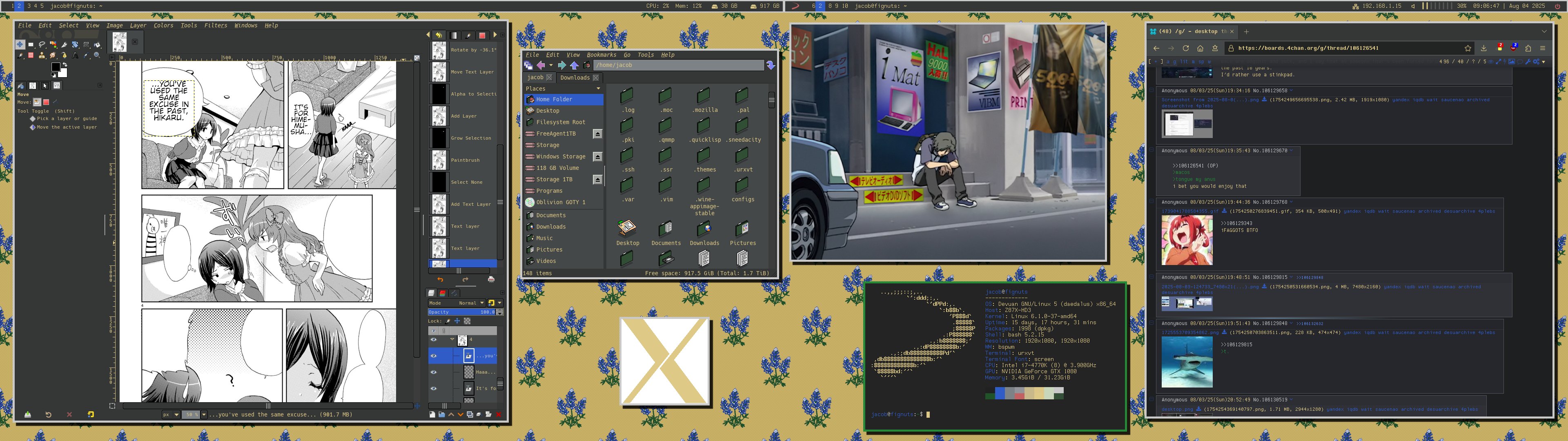This screenshot has width=1568, height=441.
Task: Hide the "Haaa..." layer
Action: pyautogui.click(x=434, y=372)
